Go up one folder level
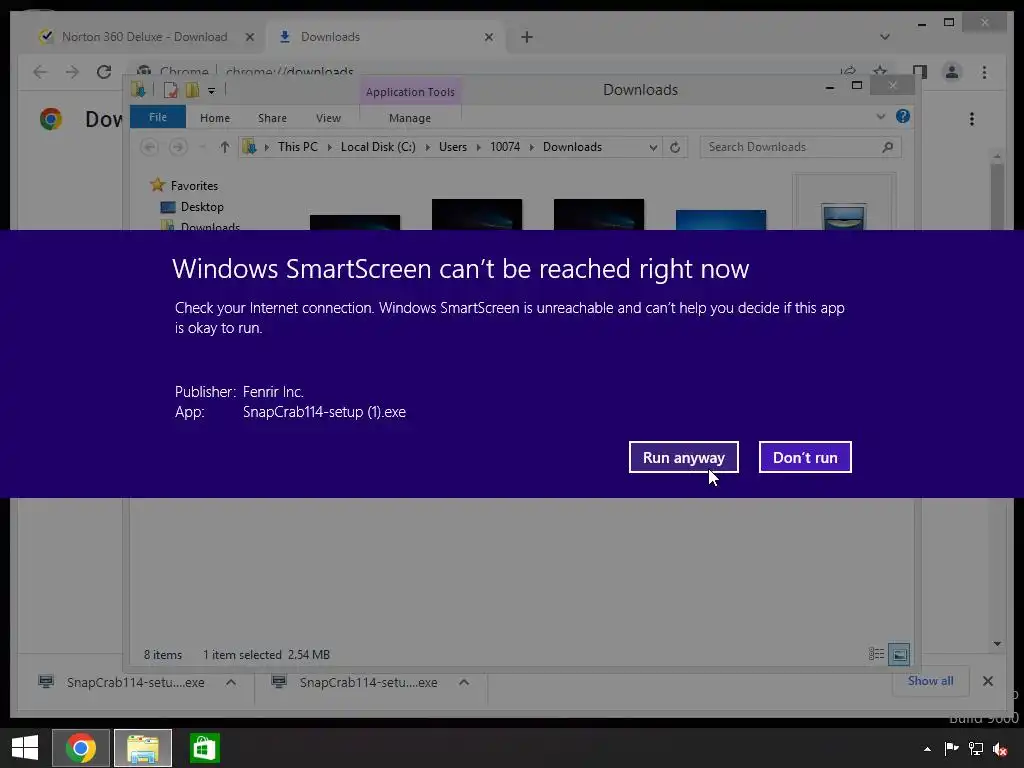Screen dimensions: 1024x768 225,147
